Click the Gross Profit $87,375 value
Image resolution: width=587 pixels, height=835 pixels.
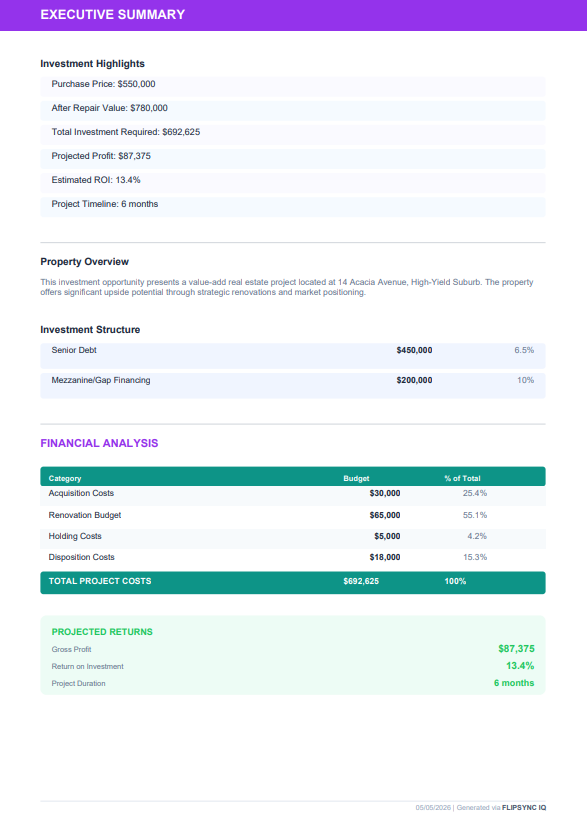click(516, 649)
